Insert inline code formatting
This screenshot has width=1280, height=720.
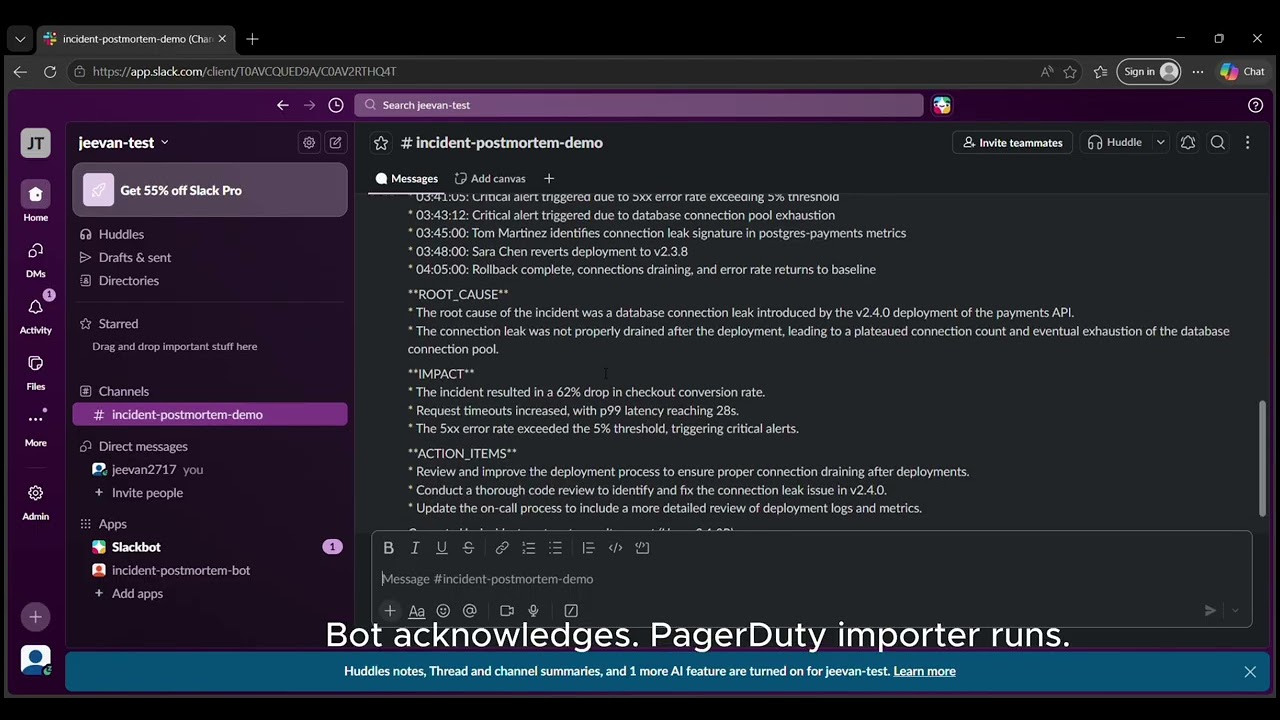point(615,548)
